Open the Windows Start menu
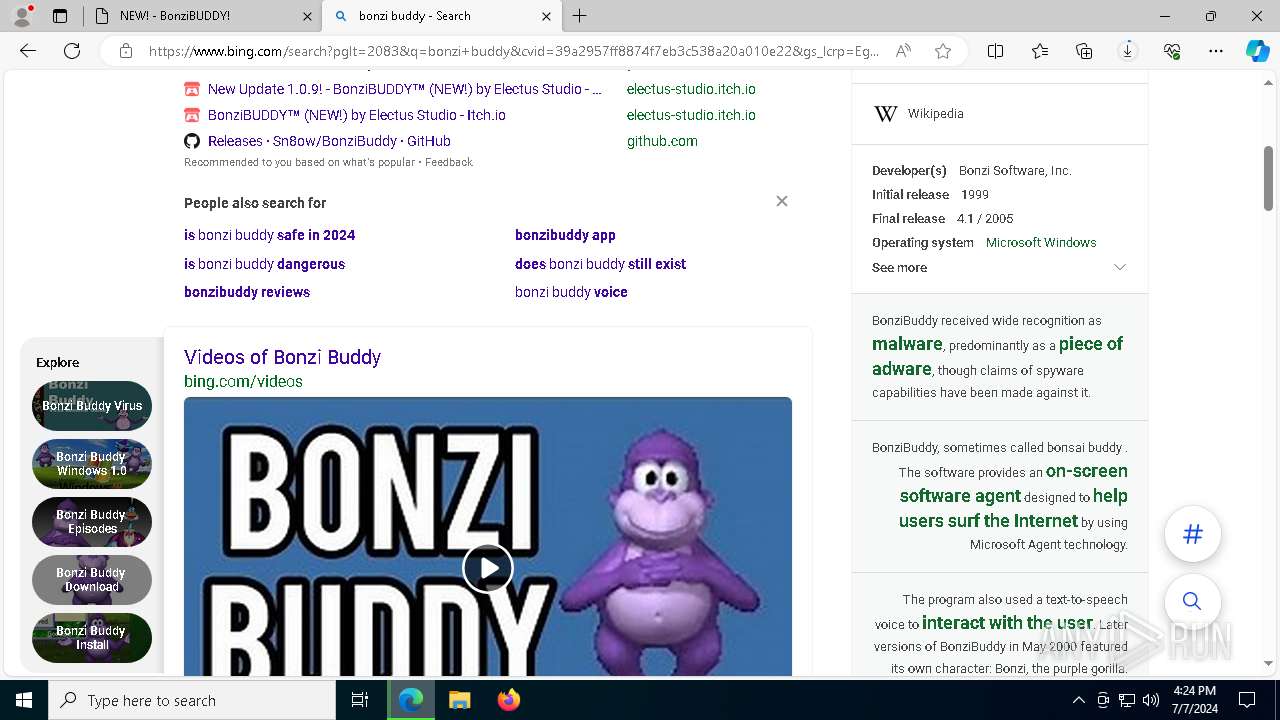The image size is (1280, 720). click(x=24, y=700)
